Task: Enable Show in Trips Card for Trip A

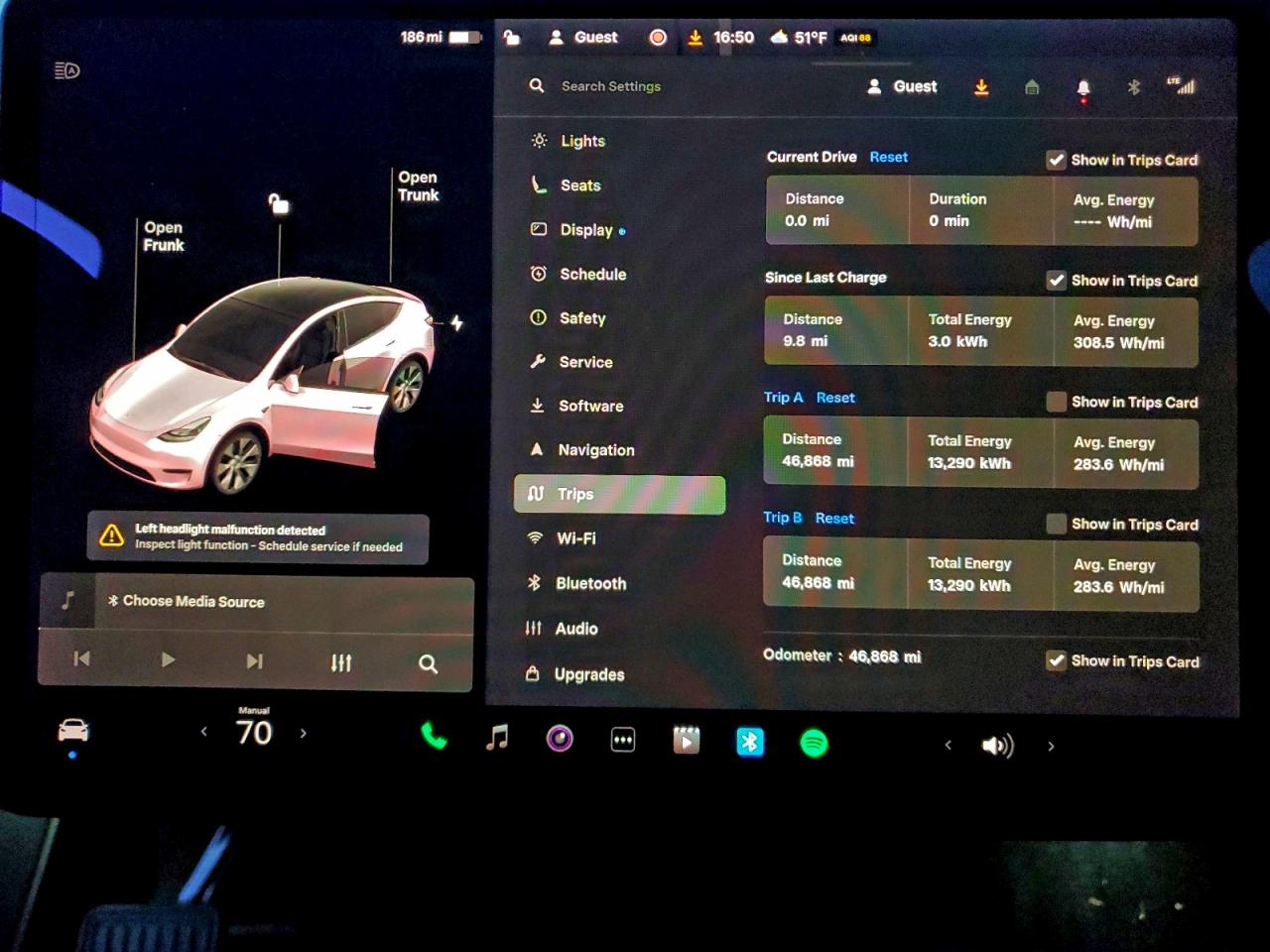Action: click(1057, 402)
